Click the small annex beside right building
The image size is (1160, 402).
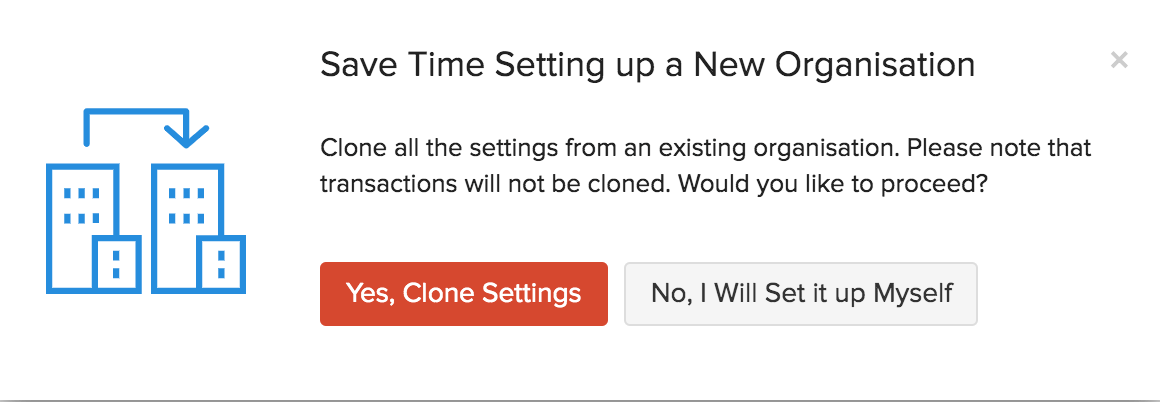point(221,265)
